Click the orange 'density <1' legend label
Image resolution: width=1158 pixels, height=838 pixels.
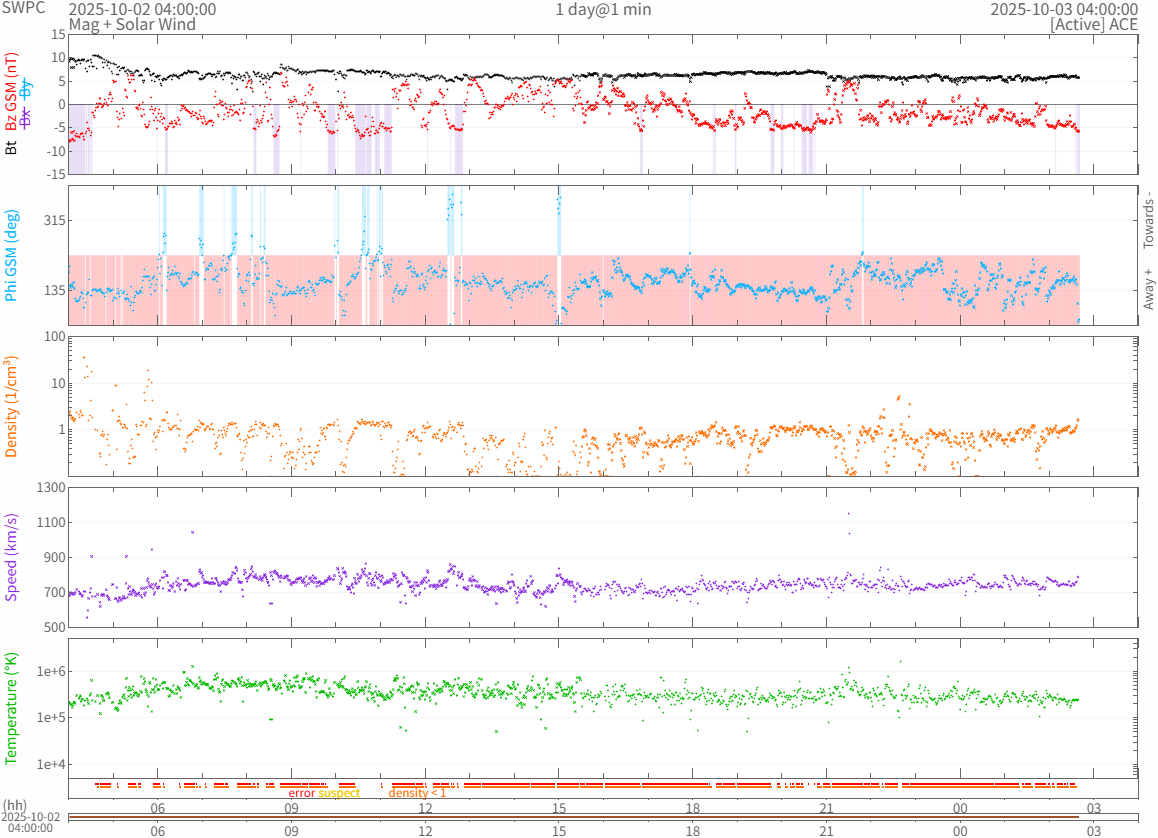pyautogui.click(x=417, y=793)
